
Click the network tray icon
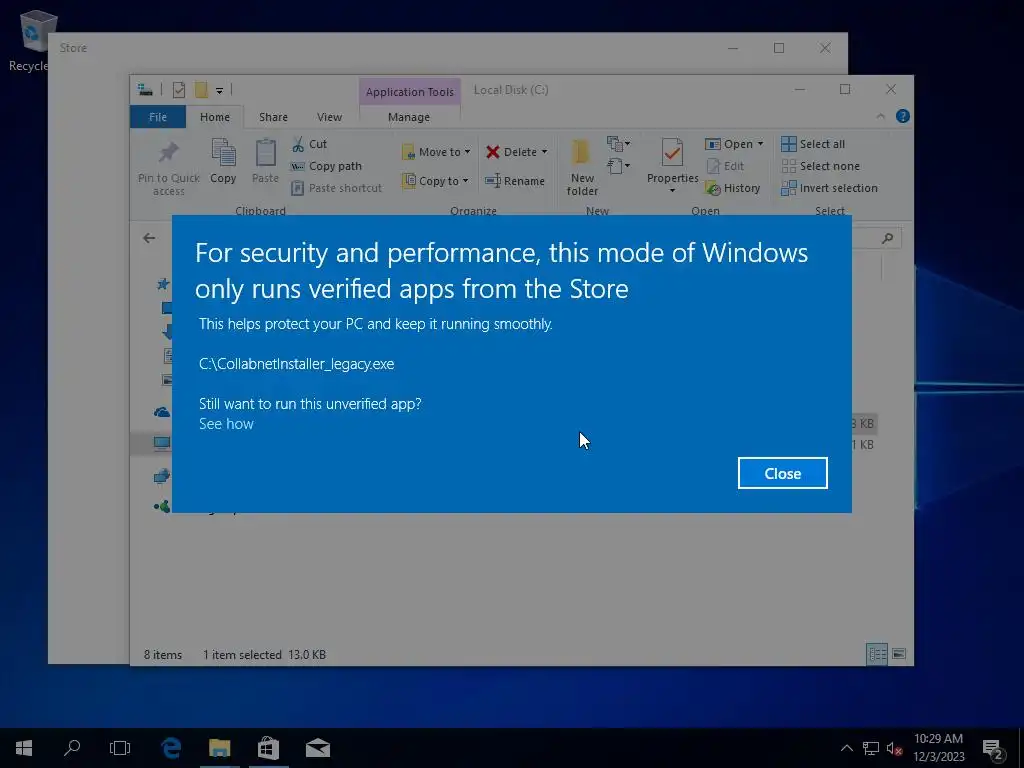(x=871, y=748)
